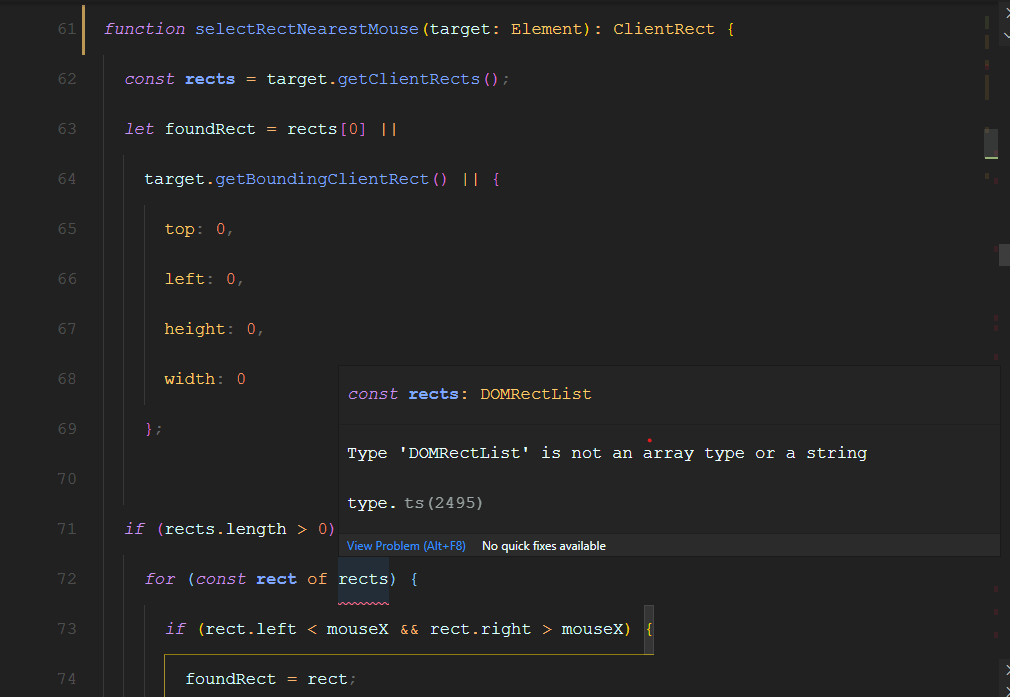Click 'foundRect = rect' assignment on line 74
The height and width of the screenshot is (697, 1010).
(x=266, y=679)
